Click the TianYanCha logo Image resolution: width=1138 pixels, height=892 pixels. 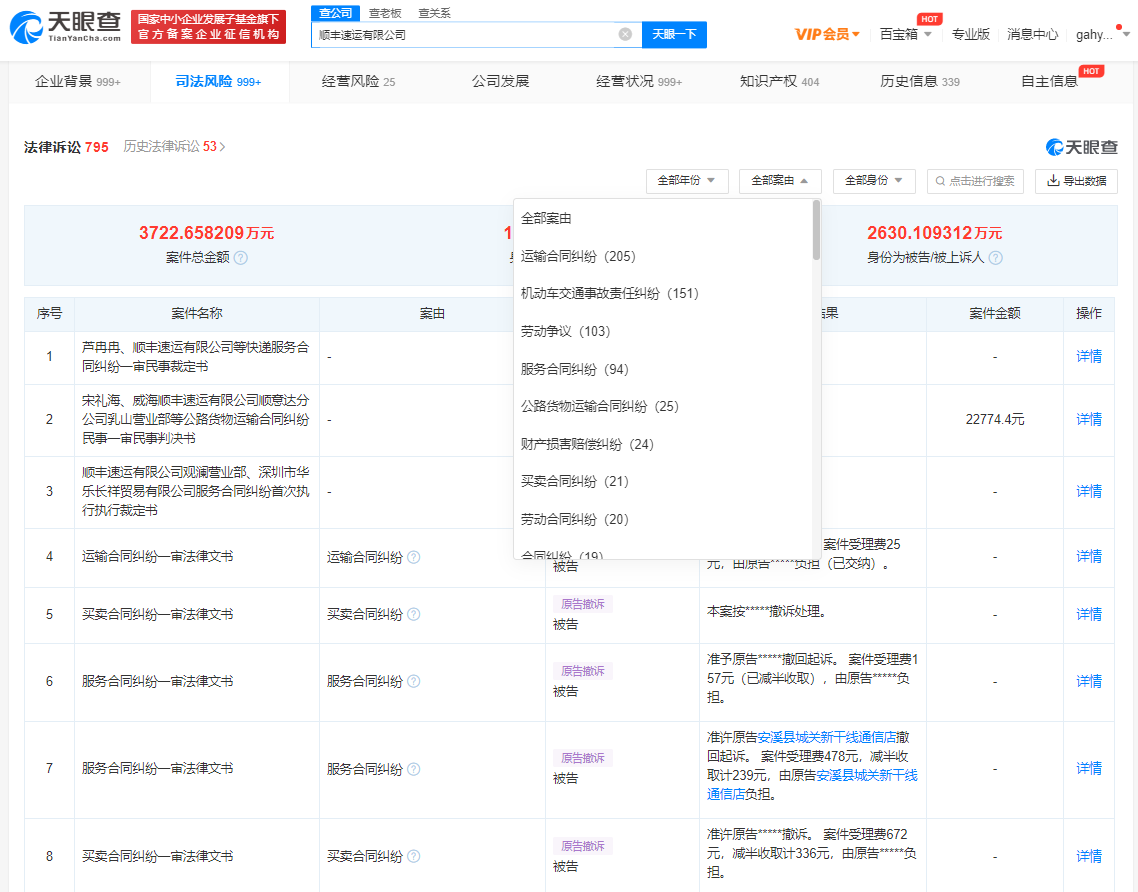65,27
